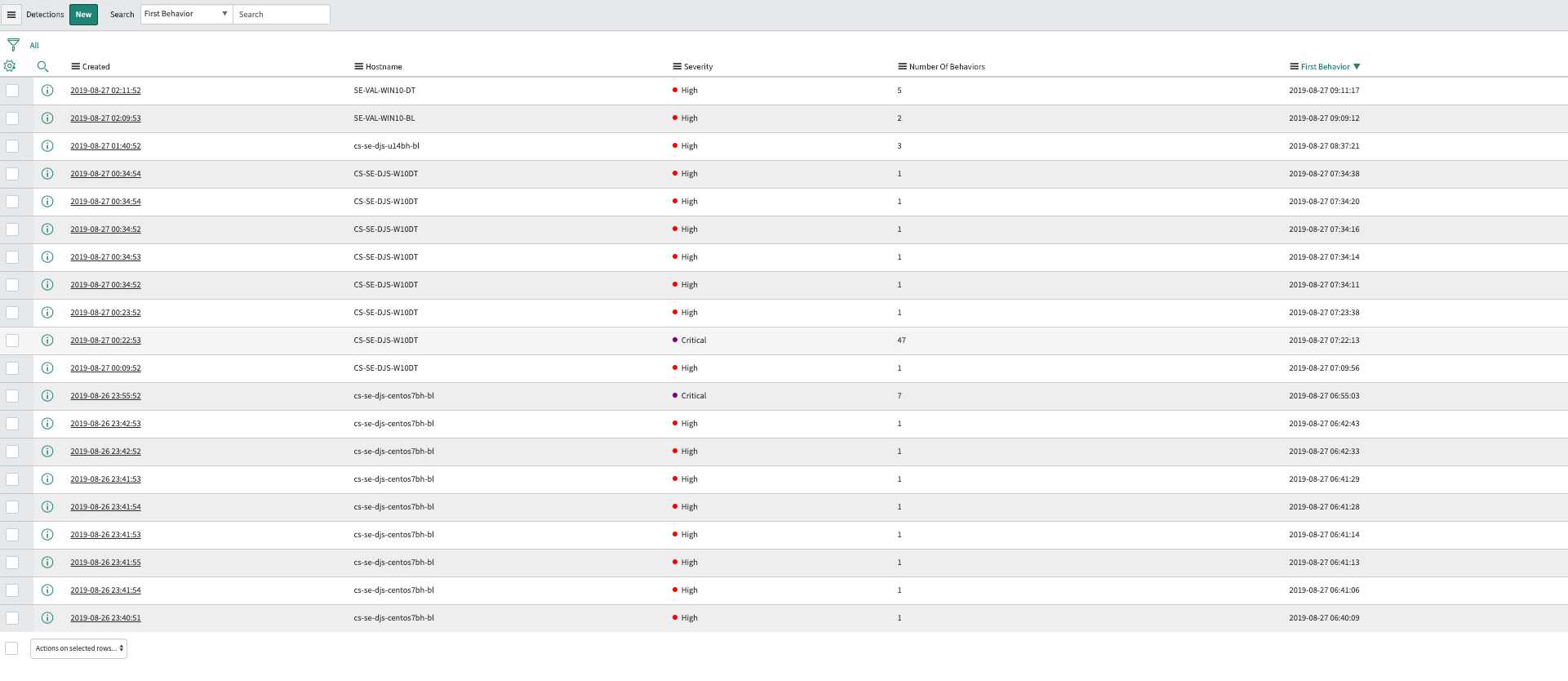Open detection created 2019-08-26 23:55:52

[105, 396]
